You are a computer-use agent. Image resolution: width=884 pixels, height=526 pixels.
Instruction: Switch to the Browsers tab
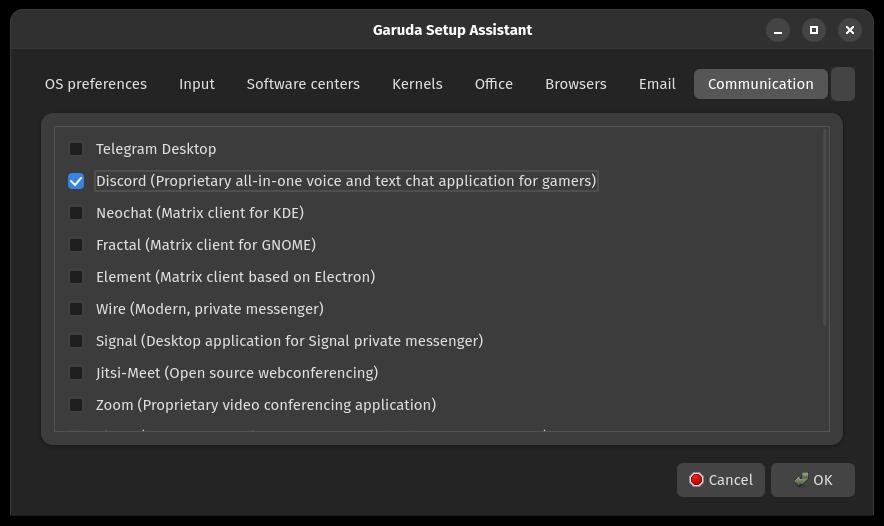pos(576,84)
